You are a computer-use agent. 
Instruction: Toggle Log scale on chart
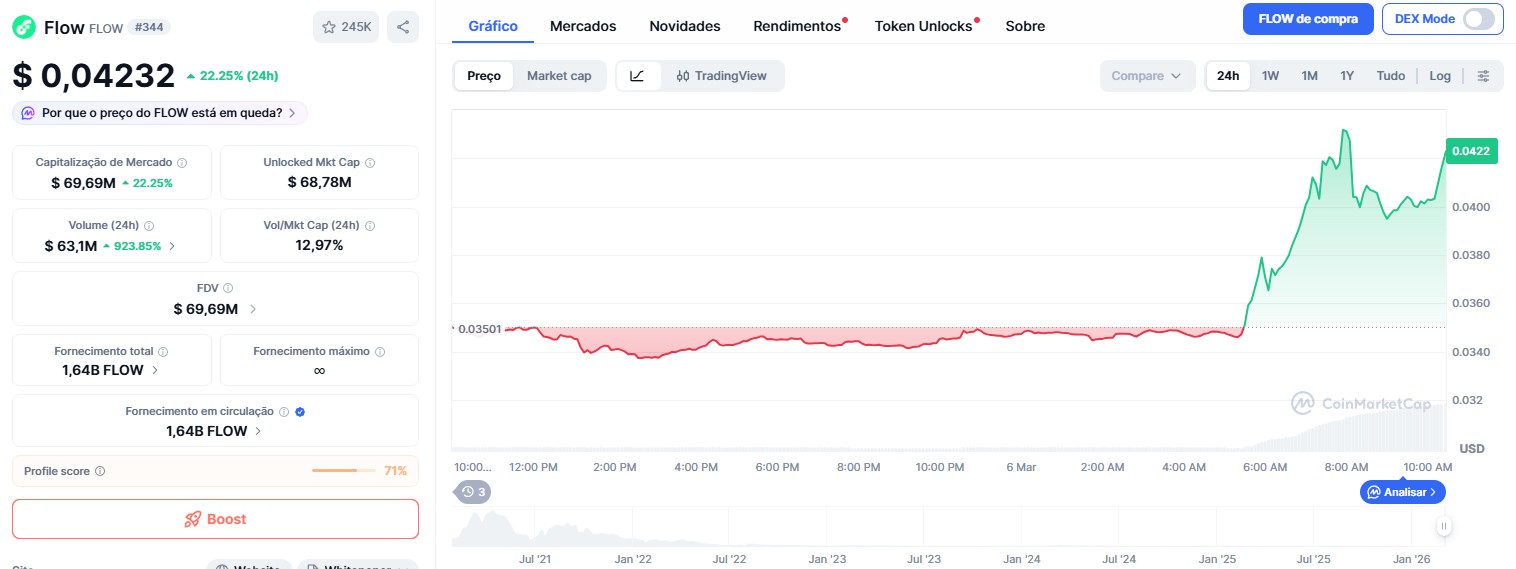[x=1440, y=76]
